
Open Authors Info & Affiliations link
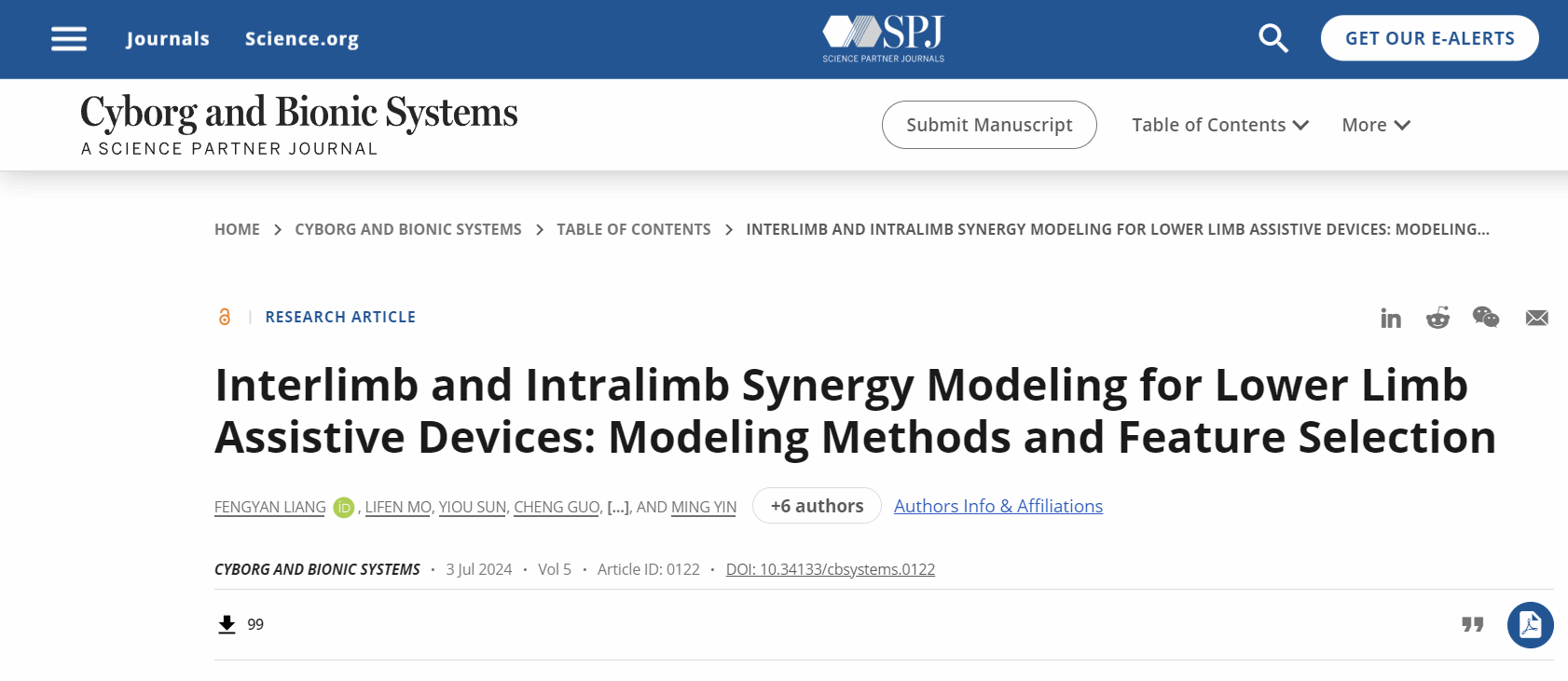tap(997, 506)
